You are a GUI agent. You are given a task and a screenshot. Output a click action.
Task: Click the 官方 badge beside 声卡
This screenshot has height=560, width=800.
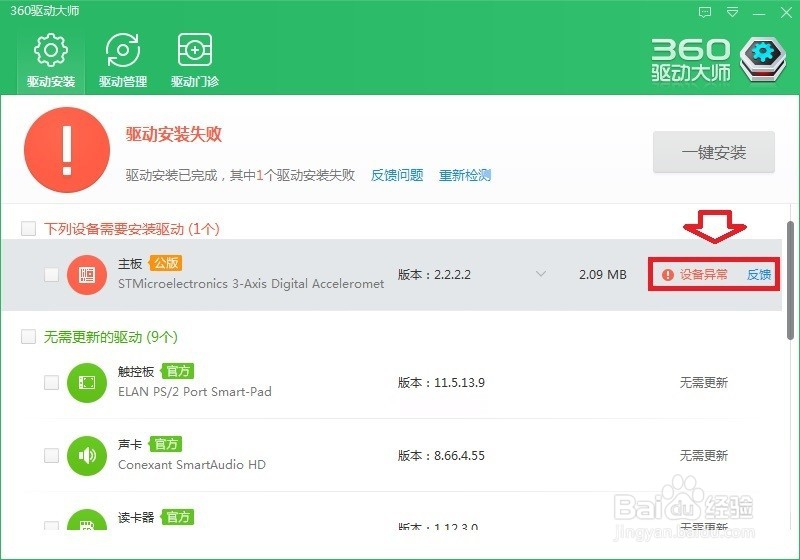click(165, 444)
